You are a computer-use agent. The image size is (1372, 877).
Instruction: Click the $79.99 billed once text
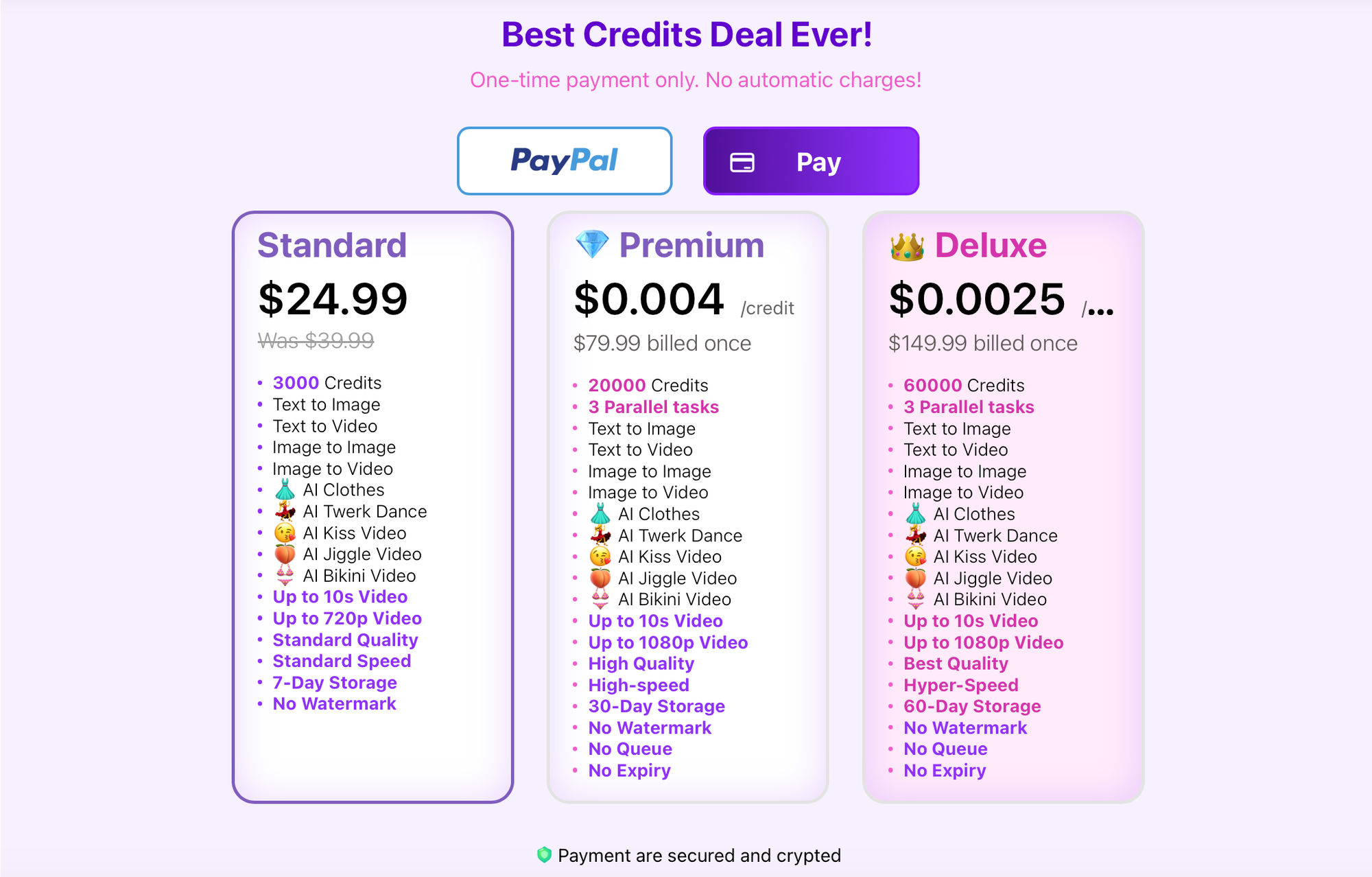(x=662, y=343)
